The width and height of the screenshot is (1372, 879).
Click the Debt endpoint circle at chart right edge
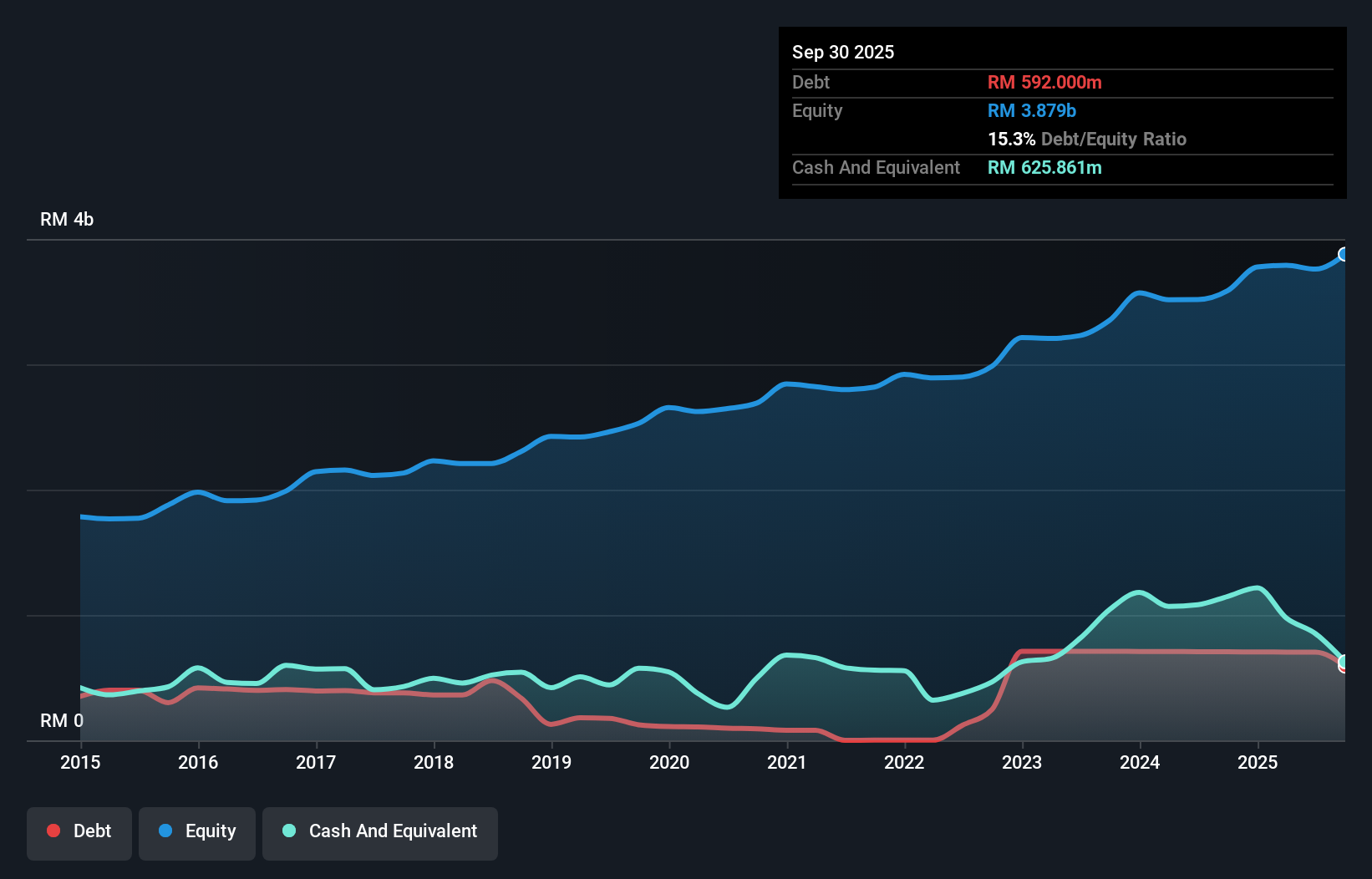[x=1342, y=668]
